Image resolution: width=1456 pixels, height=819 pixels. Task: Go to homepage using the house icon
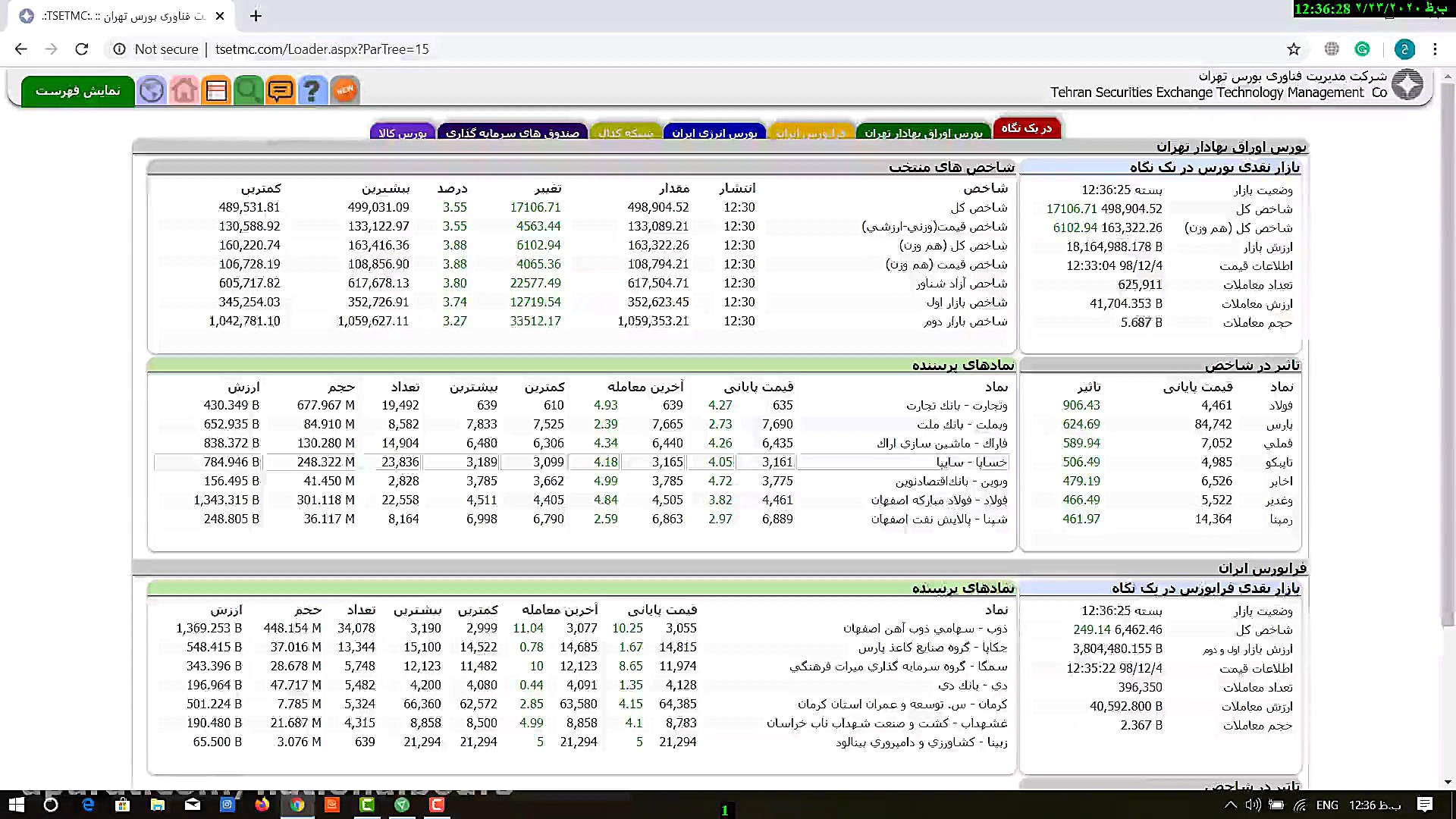click(x=184, y=90)
